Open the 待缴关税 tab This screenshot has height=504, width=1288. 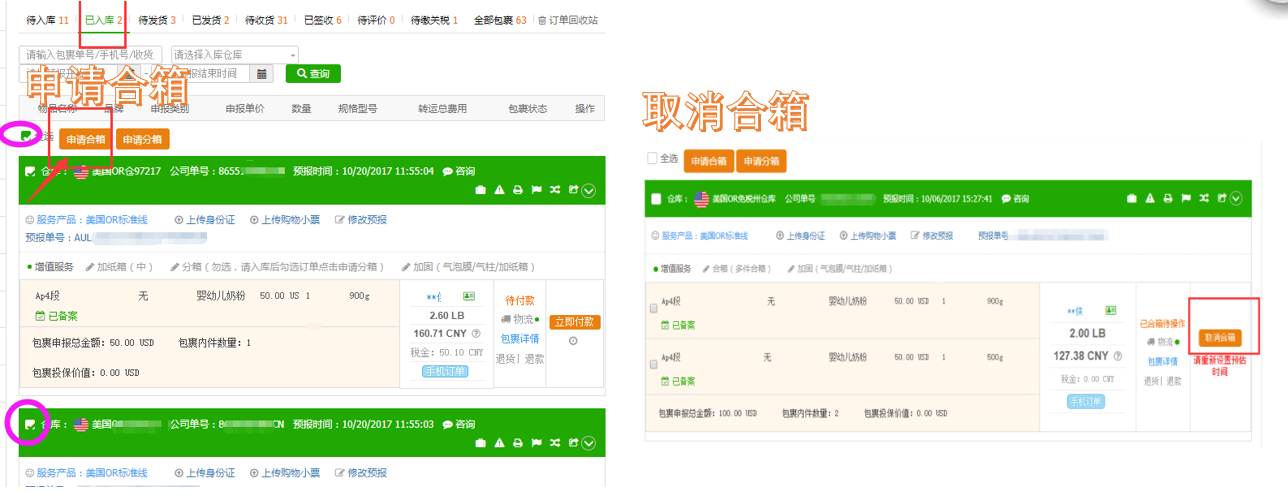(435, 20)
